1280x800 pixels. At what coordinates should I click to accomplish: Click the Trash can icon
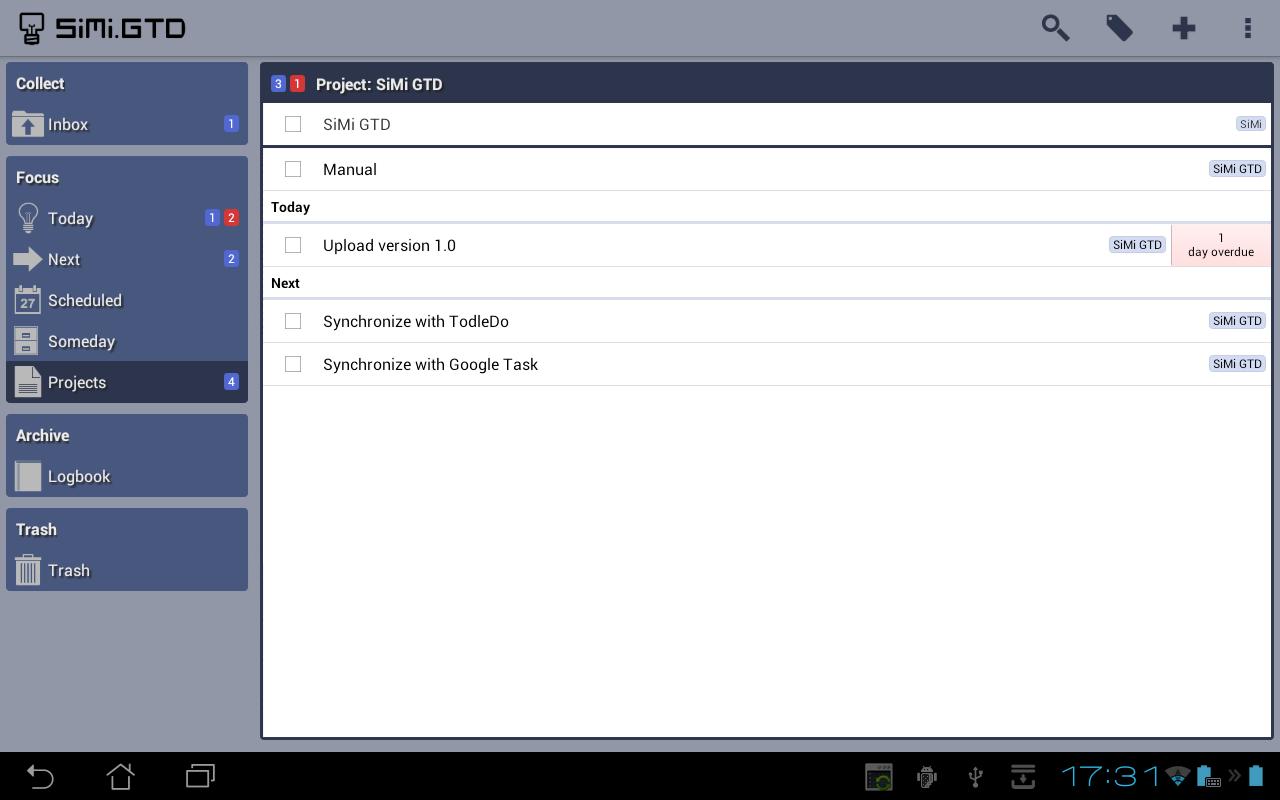(x=28, y=570)
